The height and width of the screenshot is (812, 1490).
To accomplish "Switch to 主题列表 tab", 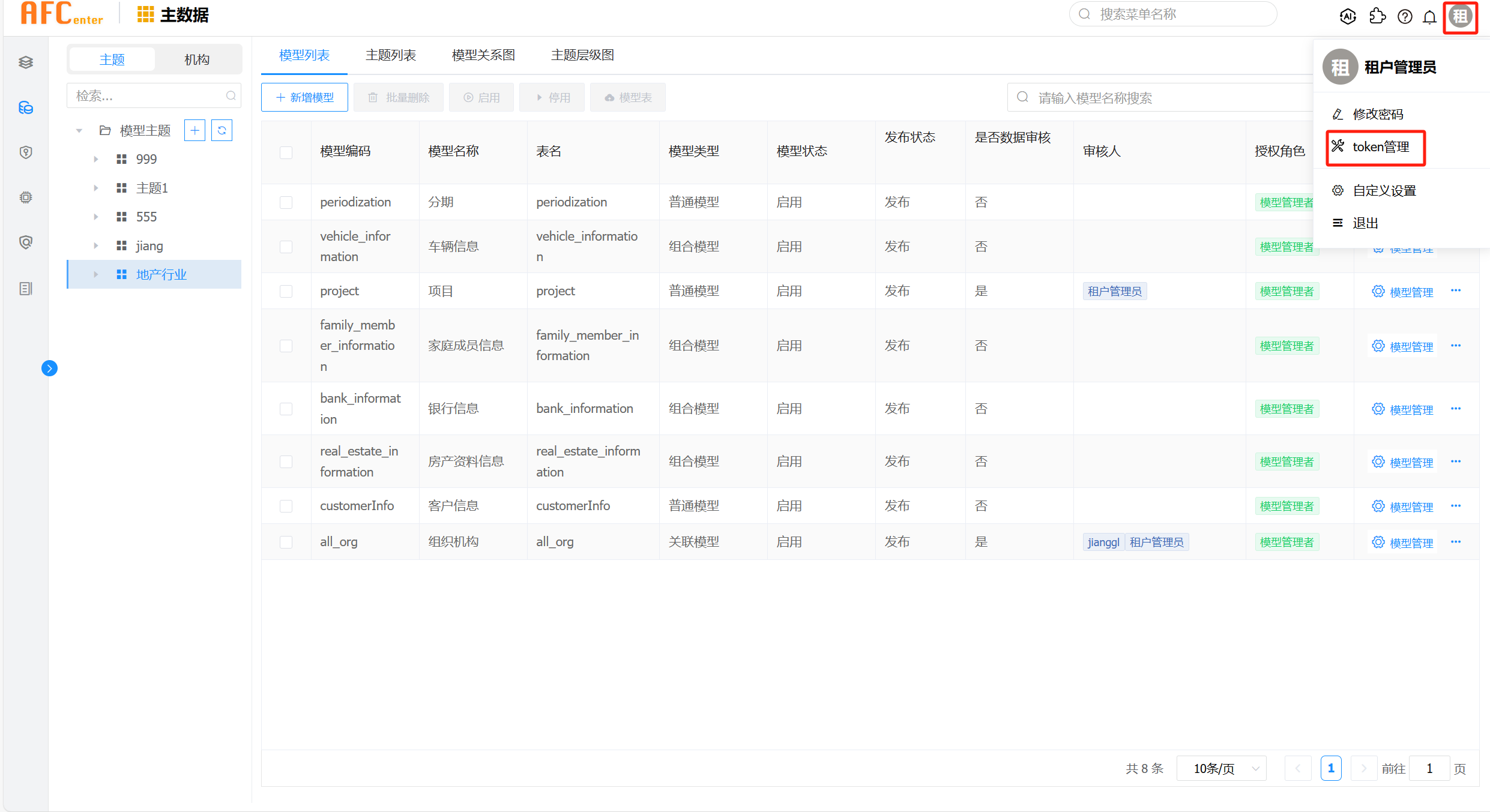I will [x=391, y=55].
